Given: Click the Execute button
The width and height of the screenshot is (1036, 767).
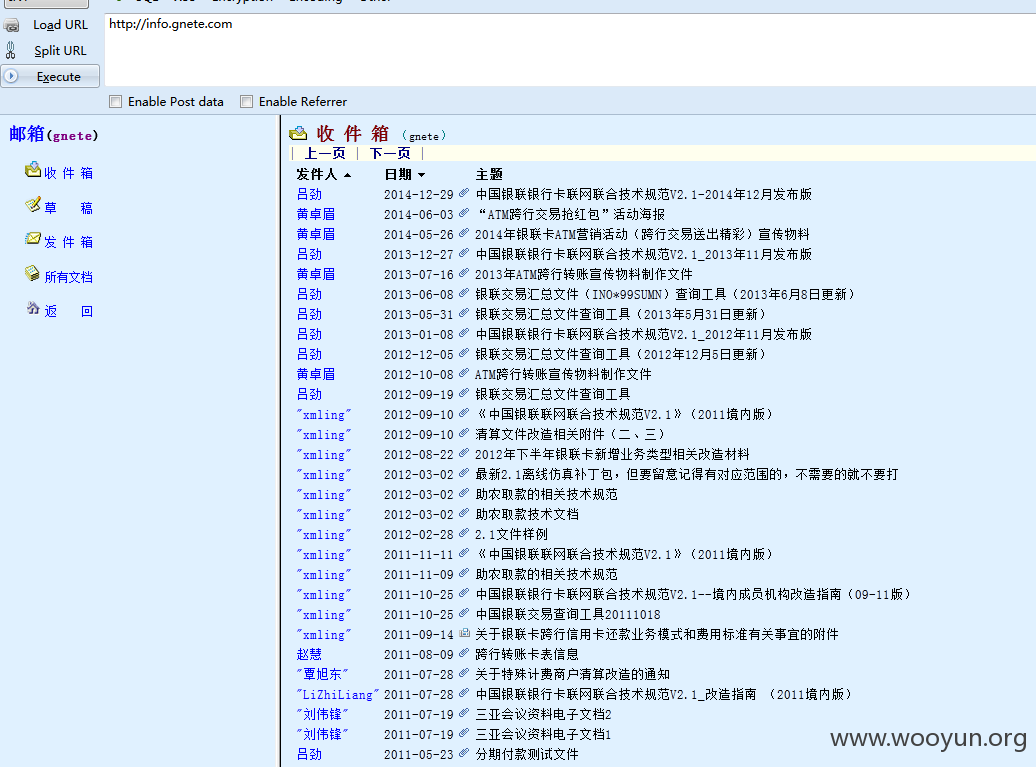Looking at the screenshot, I should (x=50, y=77).
